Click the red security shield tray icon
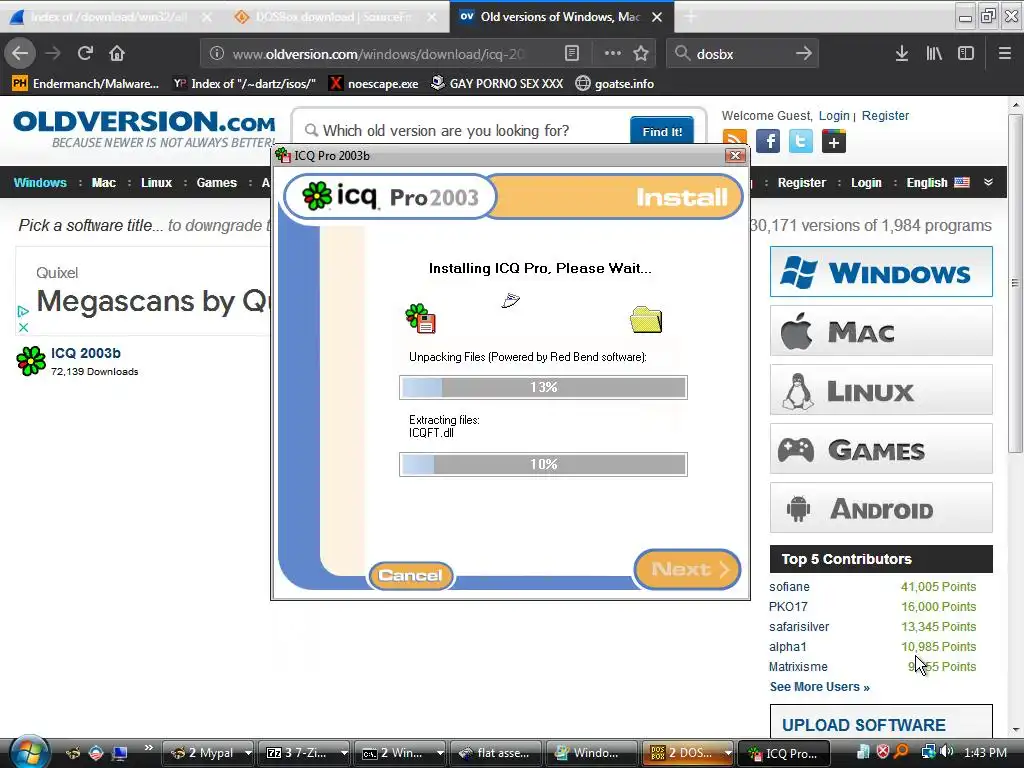The height and width of the screenshot is (768, 1024). 883,752
